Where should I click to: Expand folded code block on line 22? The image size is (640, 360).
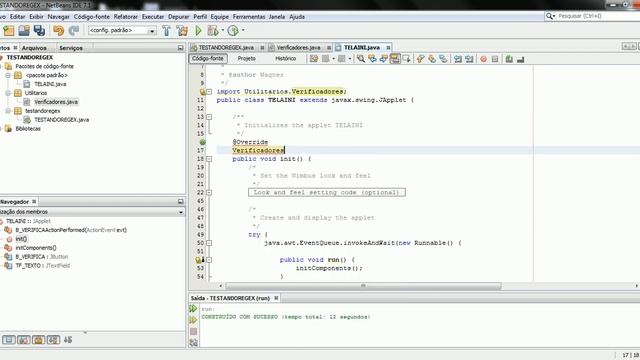[x=209, y=193]
